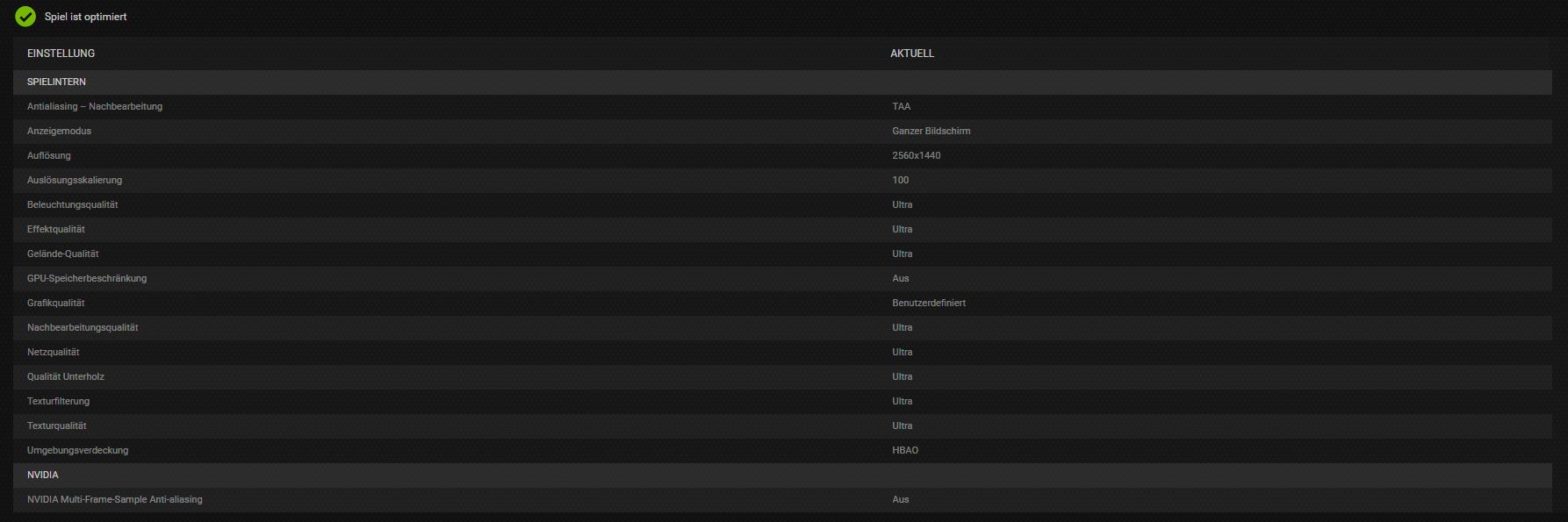The width and height of the screenshot is (1568, 522).
Task: Select the GPU-Speicherbeschränkung row
Action: 782,278
